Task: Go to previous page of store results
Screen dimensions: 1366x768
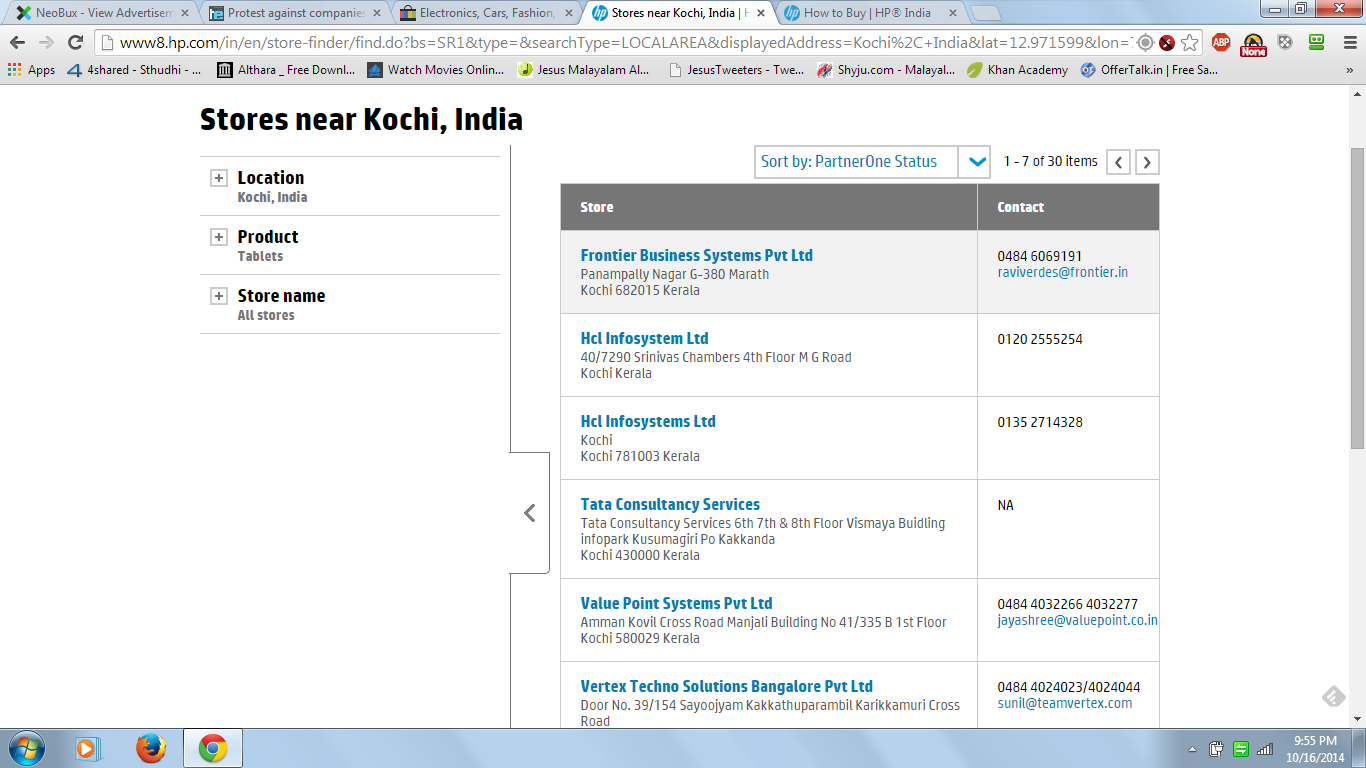Action: click(x=1119, y=162)
